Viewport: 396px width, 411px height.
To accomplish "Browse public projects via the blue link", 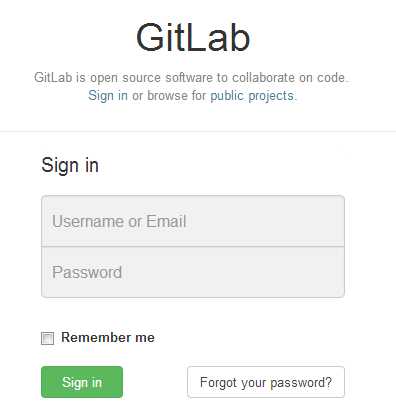I will 252,96.
